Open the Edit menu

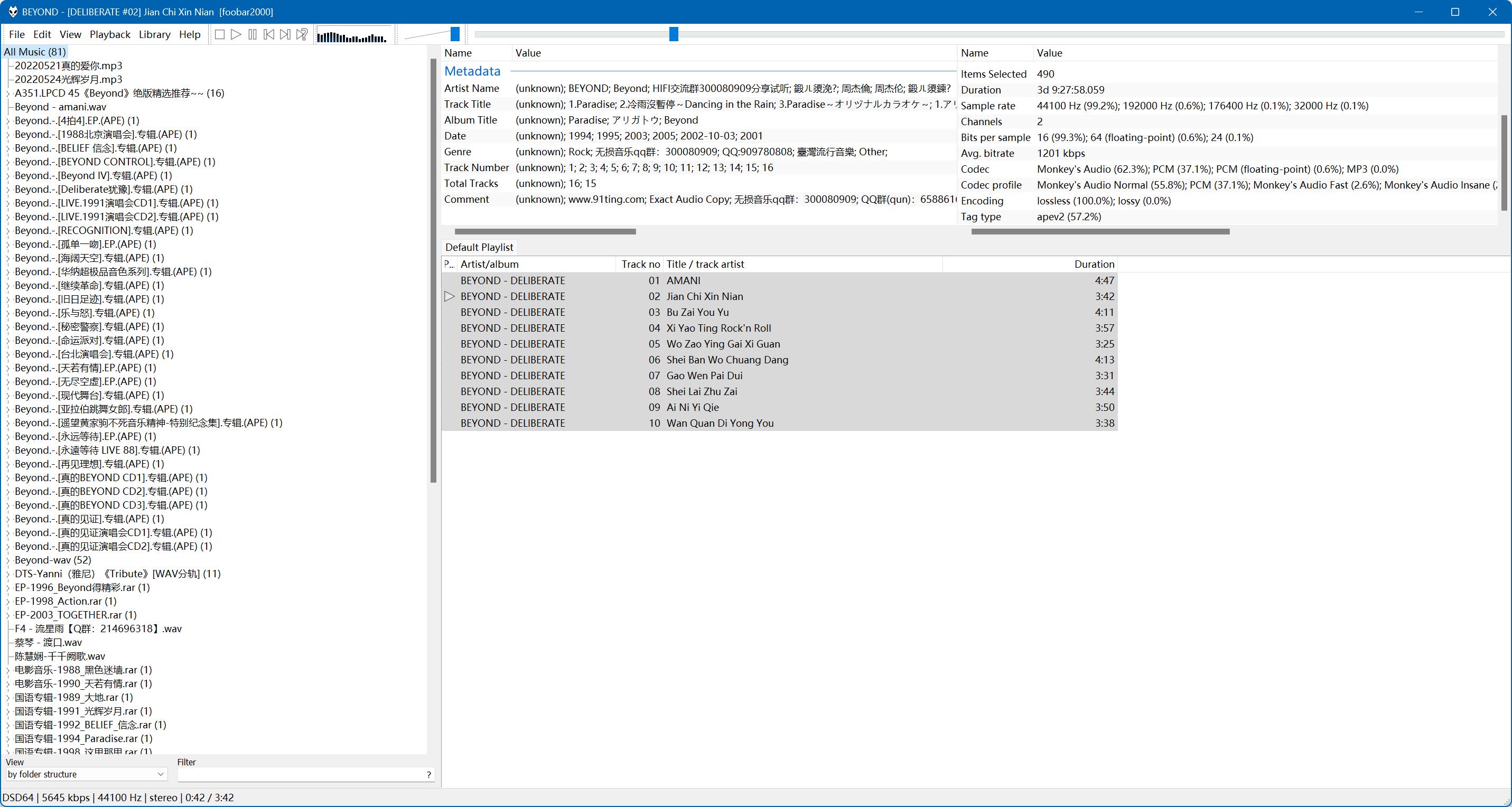[42, 35]
